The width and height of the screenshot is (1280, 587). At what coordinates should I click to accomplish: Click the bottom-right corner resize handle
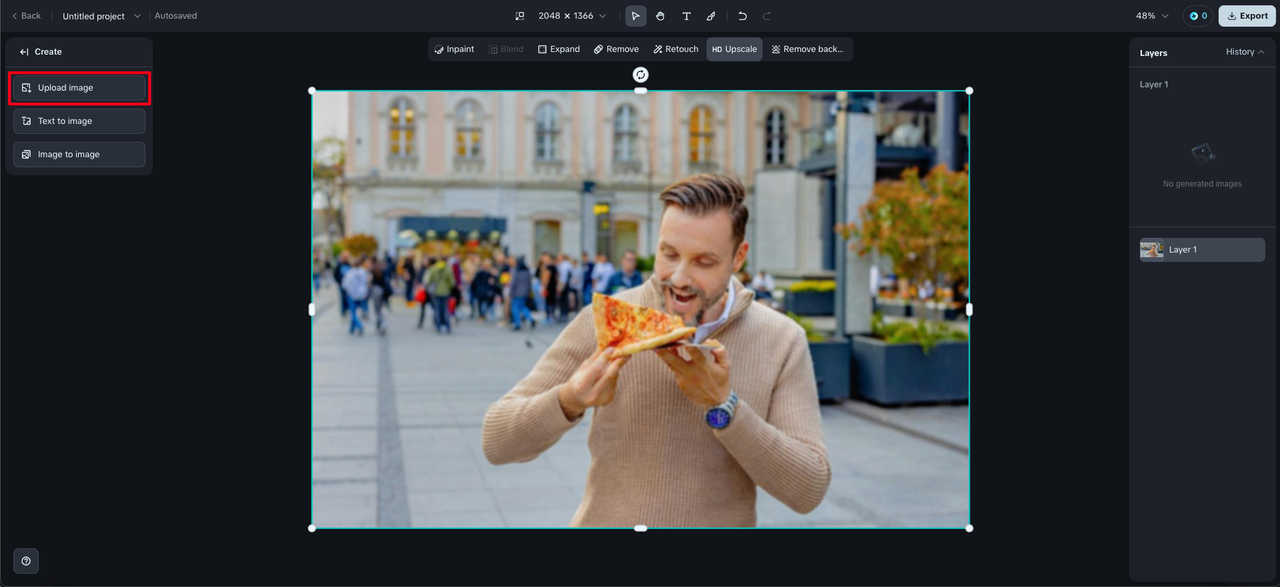[969, 528]
